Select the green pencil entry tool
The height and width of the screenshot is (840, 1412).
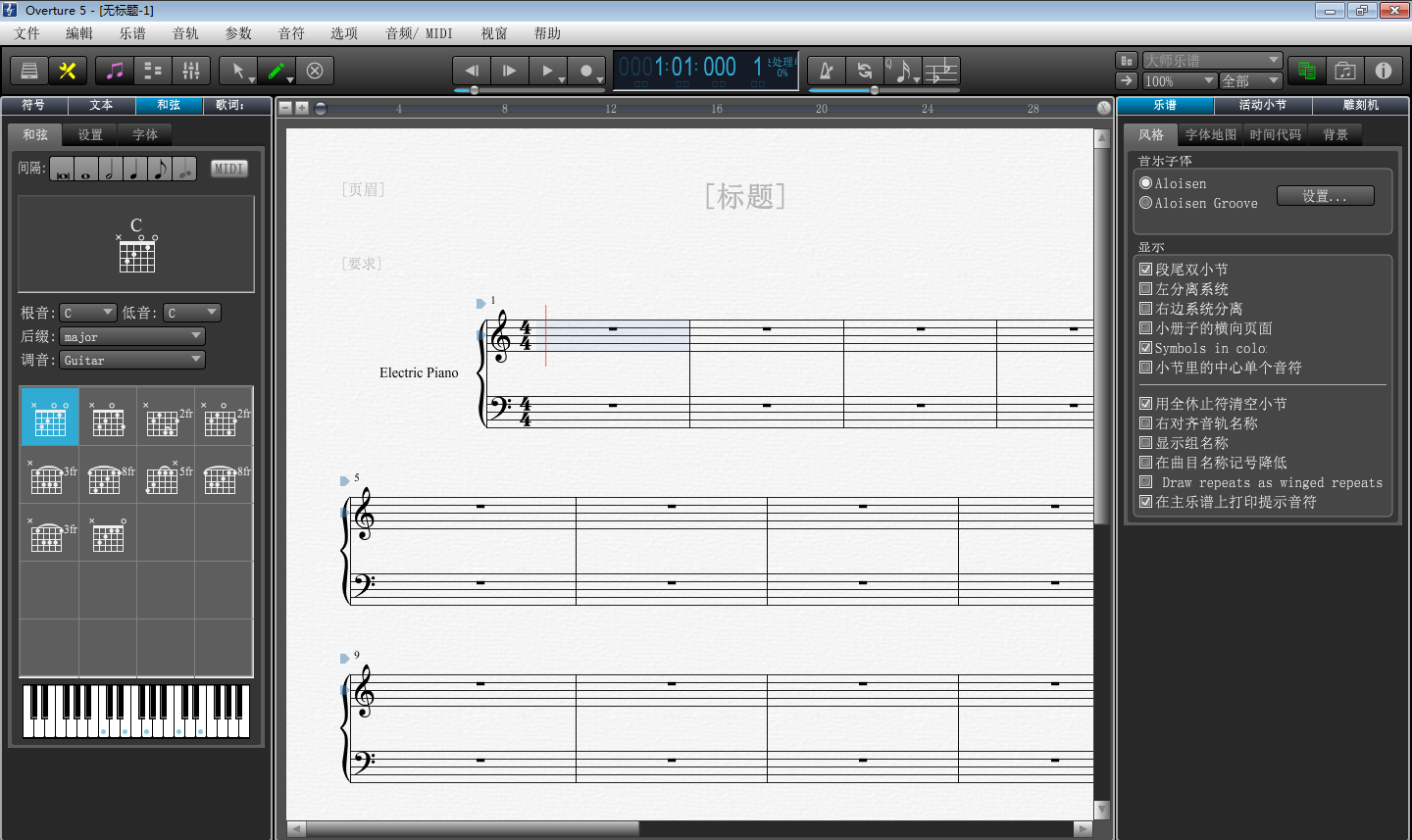[276, 71]
